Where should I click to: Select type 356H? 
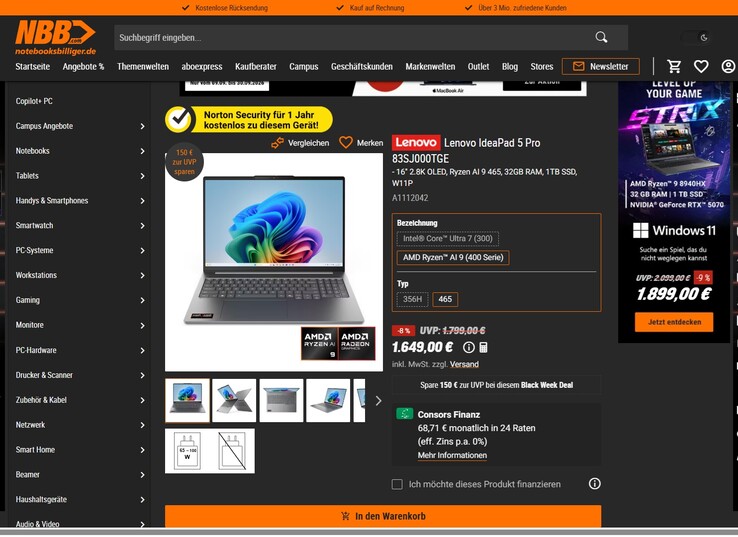[412, 299]
